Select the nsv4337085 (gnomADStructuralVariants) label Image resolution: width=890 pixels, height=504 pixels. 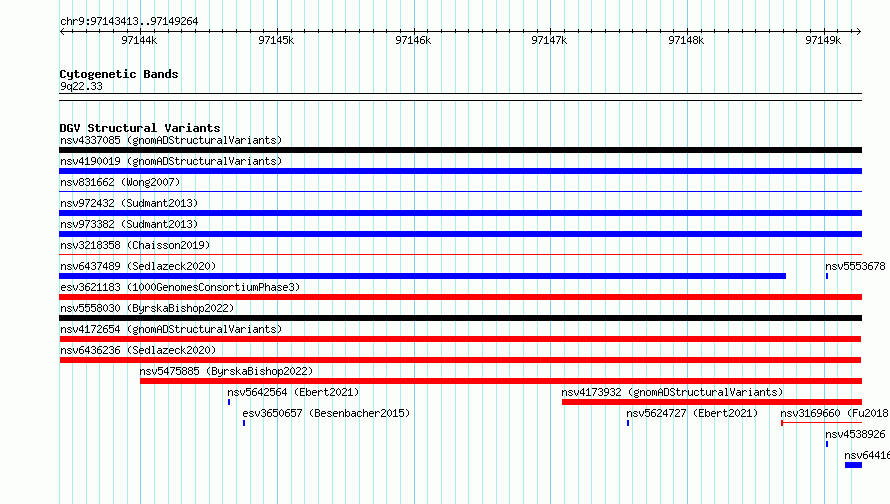tap(171, 140)
